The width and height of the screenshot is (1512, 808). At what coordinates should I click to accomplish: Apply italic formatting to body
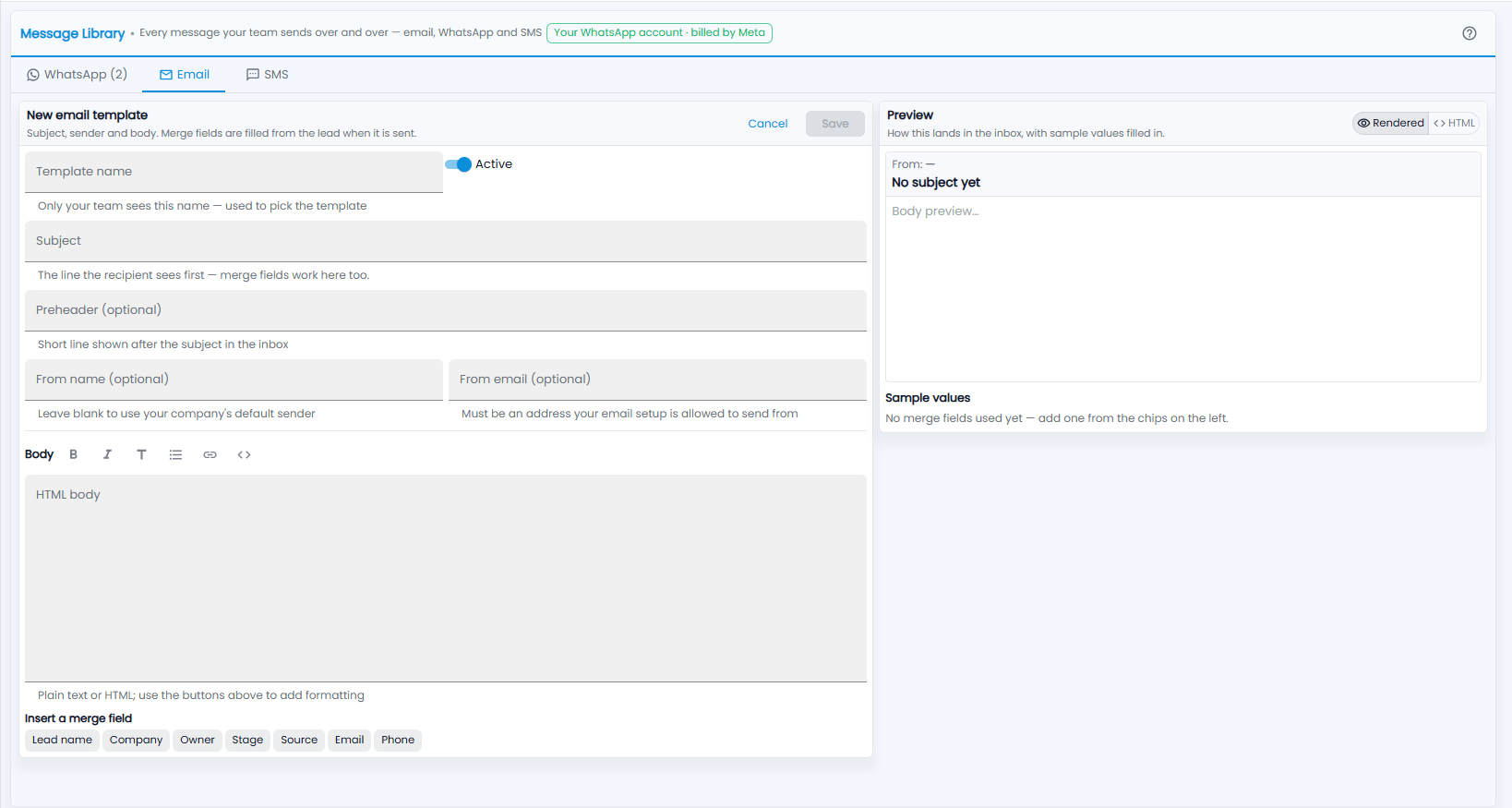pos(107,454)
